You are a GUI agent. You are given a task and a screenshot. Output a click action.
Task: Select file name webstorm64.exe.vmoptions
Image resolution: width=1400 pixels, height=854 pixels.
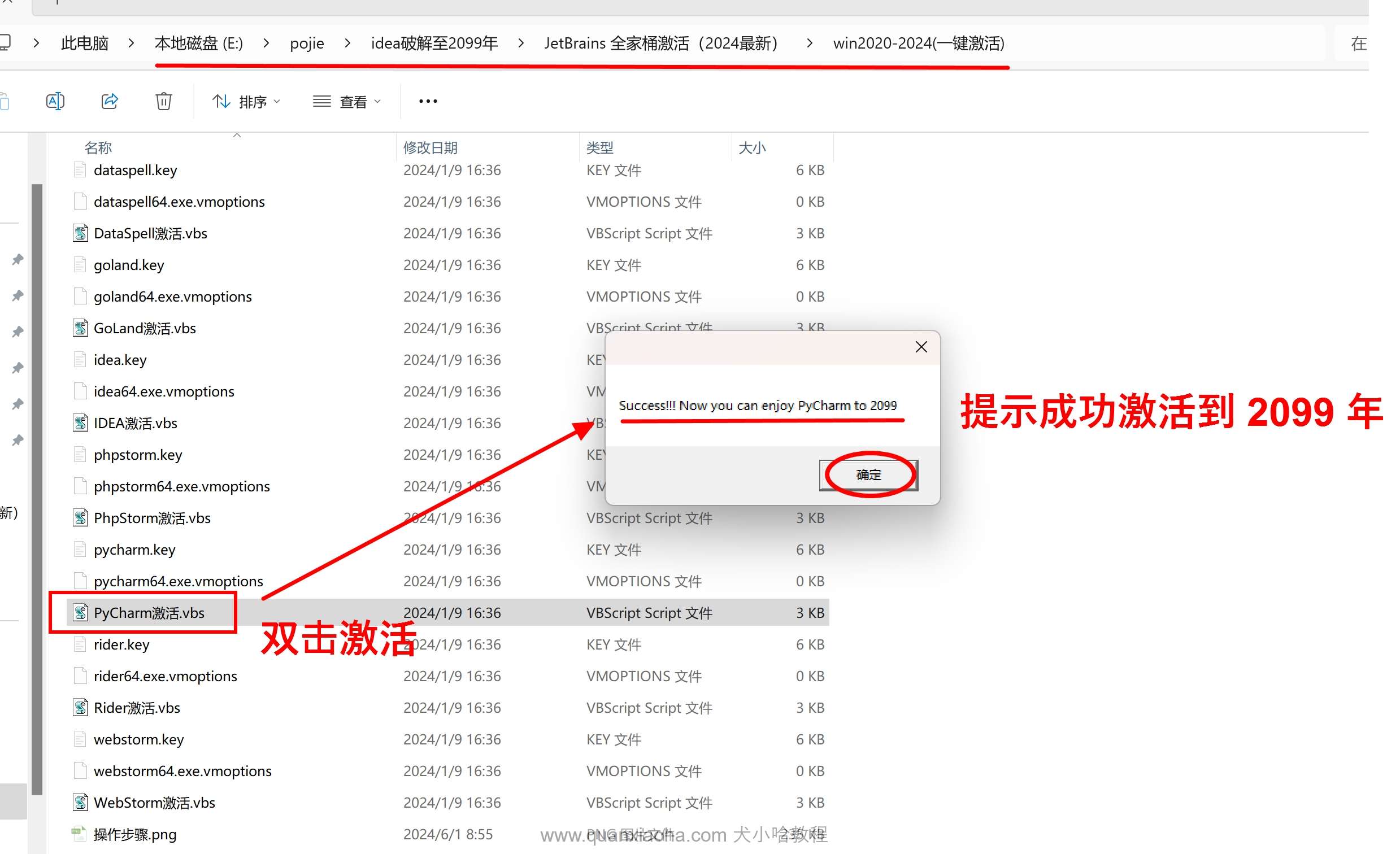click(182, 771)
